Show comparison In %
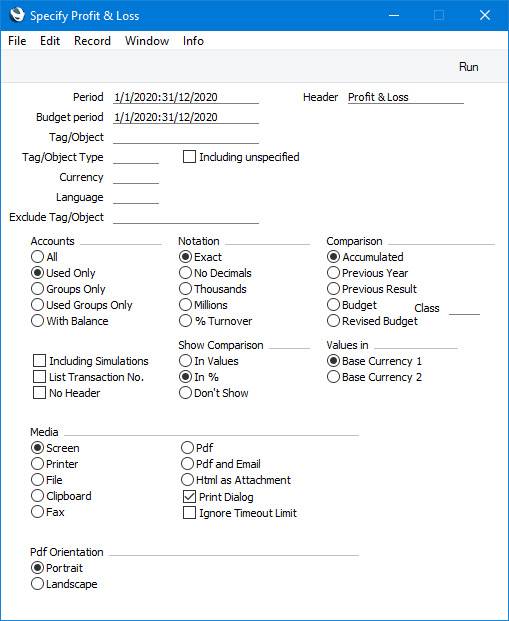 point(185,377)
